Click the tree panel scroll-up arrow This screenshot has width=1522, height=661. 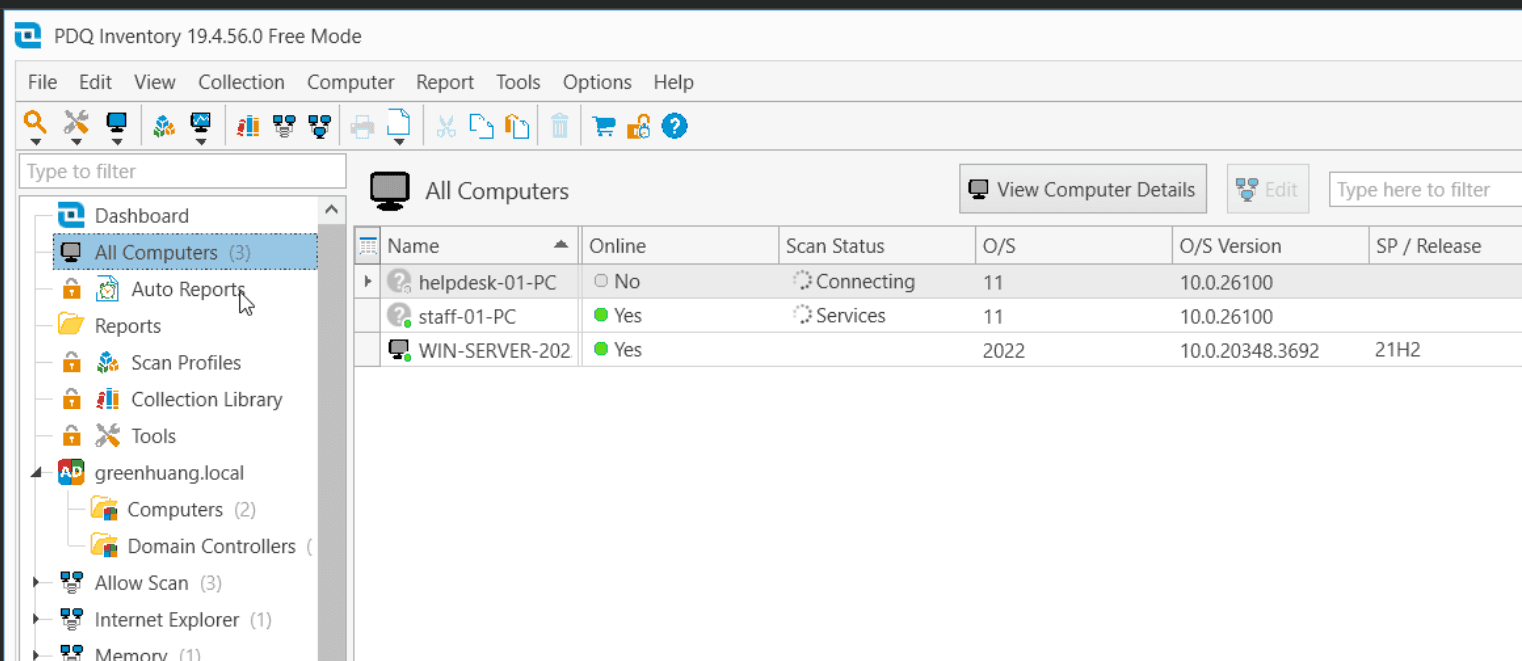pos(331,210)
